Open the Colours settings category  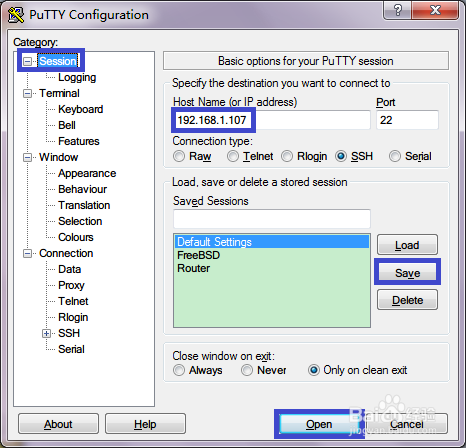[x=76, y=237]
